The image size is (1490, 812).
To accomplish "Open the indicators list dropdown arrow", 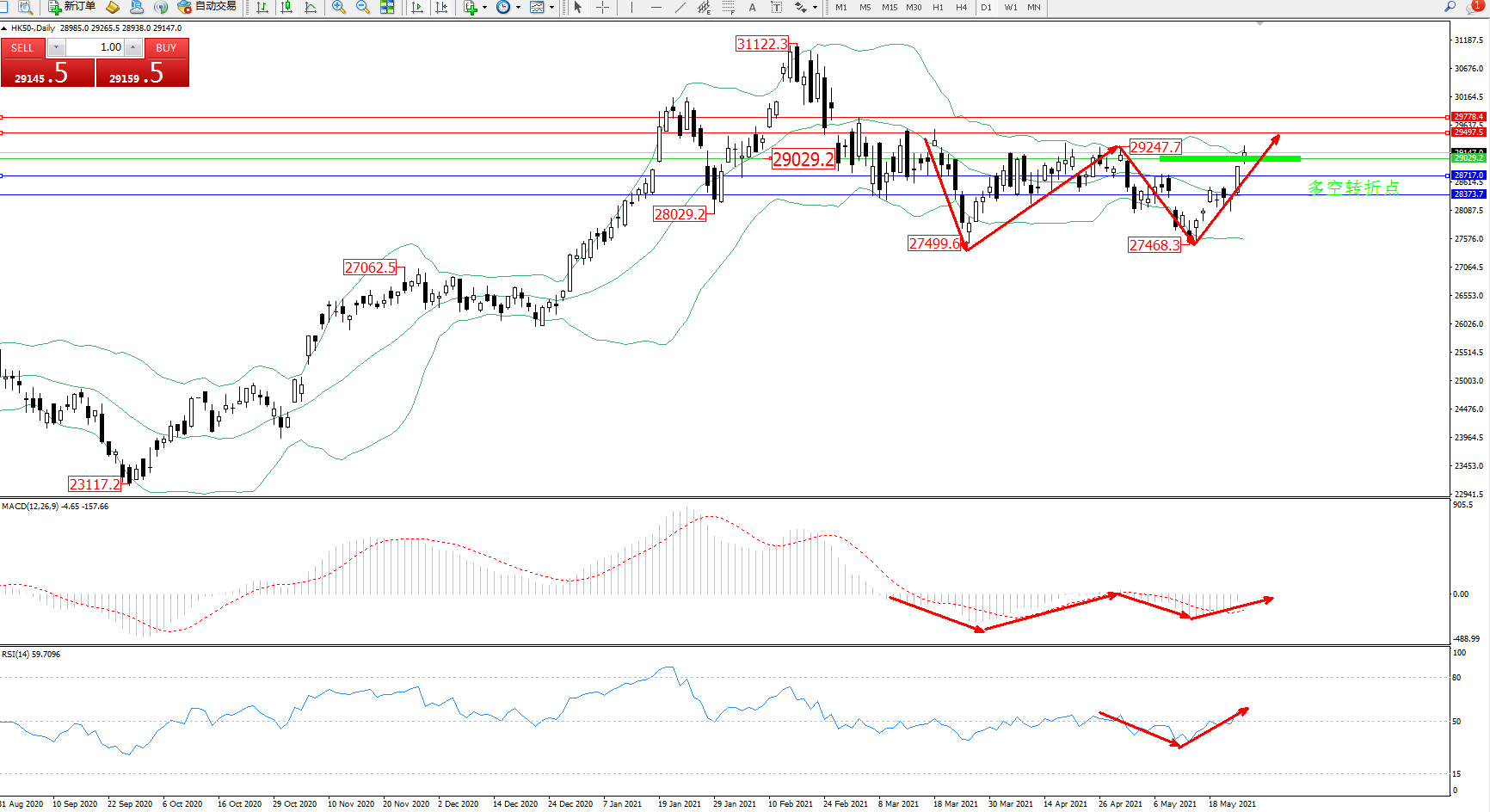I will pos(484,7).
